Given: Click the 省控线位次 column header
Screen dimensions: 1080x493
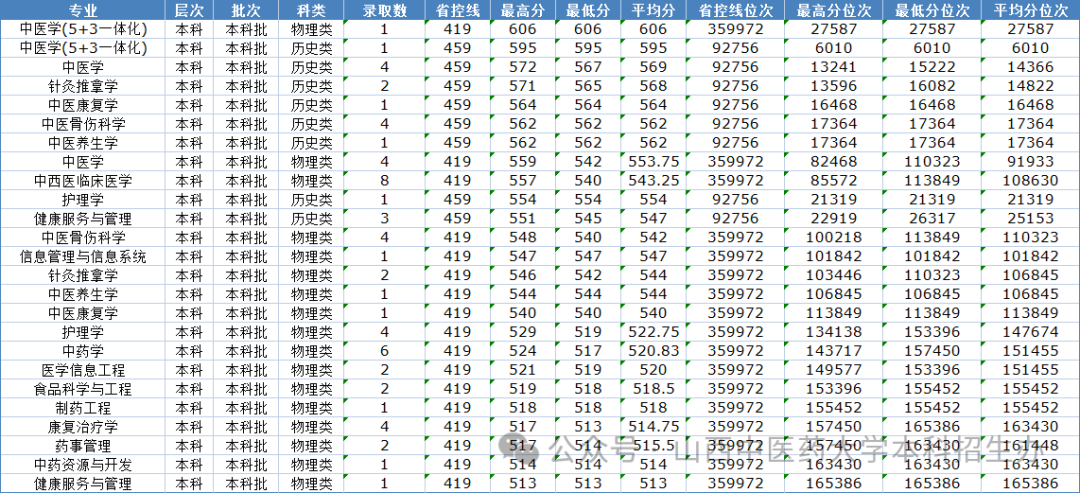Looking at the screenshot, I should (736, 11).
